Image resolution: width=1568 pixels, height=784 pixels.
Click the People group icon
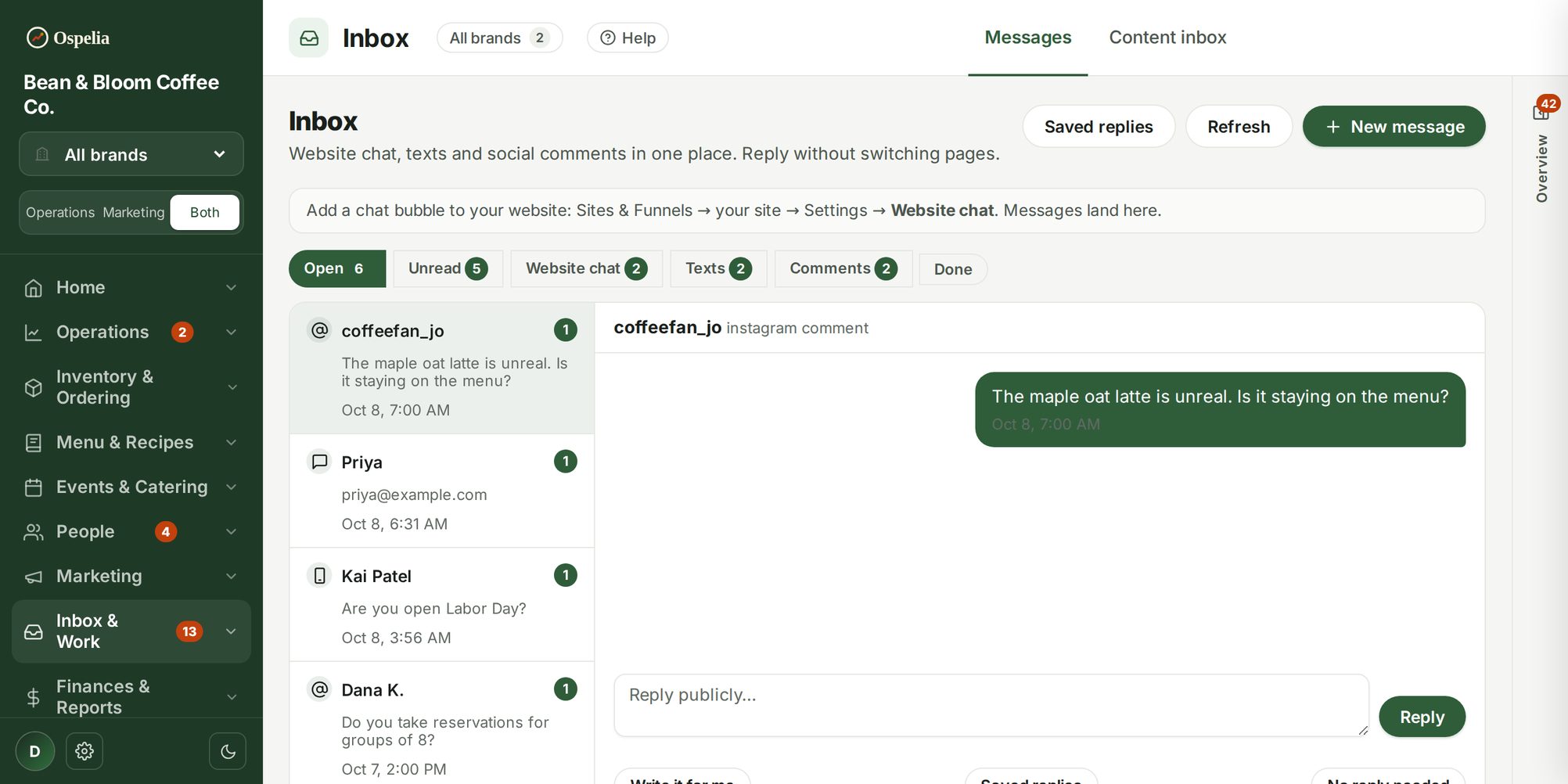click(34, 532)
